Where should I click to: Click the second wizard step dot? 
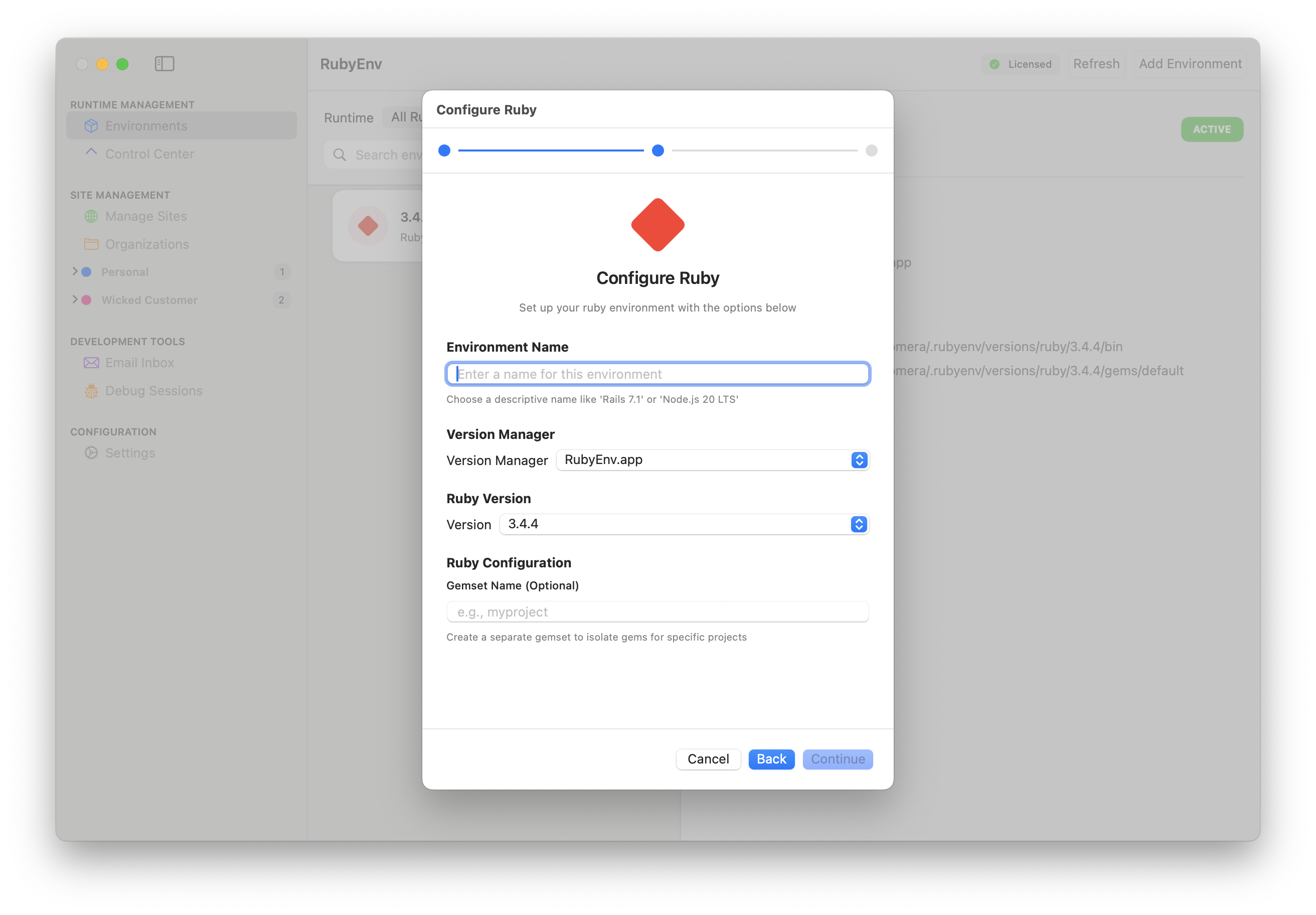658,151
